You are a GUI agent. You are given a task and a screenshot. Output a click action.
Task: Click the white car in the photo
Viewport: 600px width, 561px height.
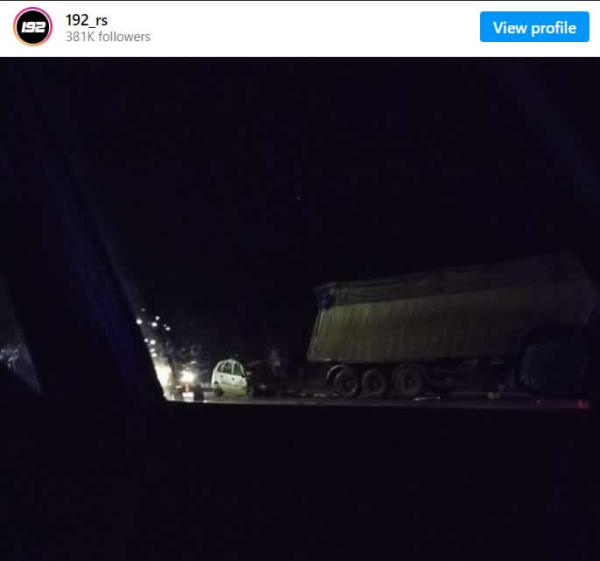(x=230, y=378)
